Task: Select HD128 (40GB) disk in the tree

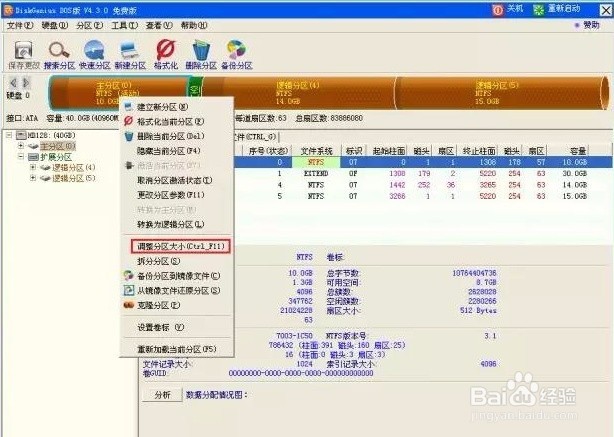Action: pyautogui.click(x=51, y=135)
